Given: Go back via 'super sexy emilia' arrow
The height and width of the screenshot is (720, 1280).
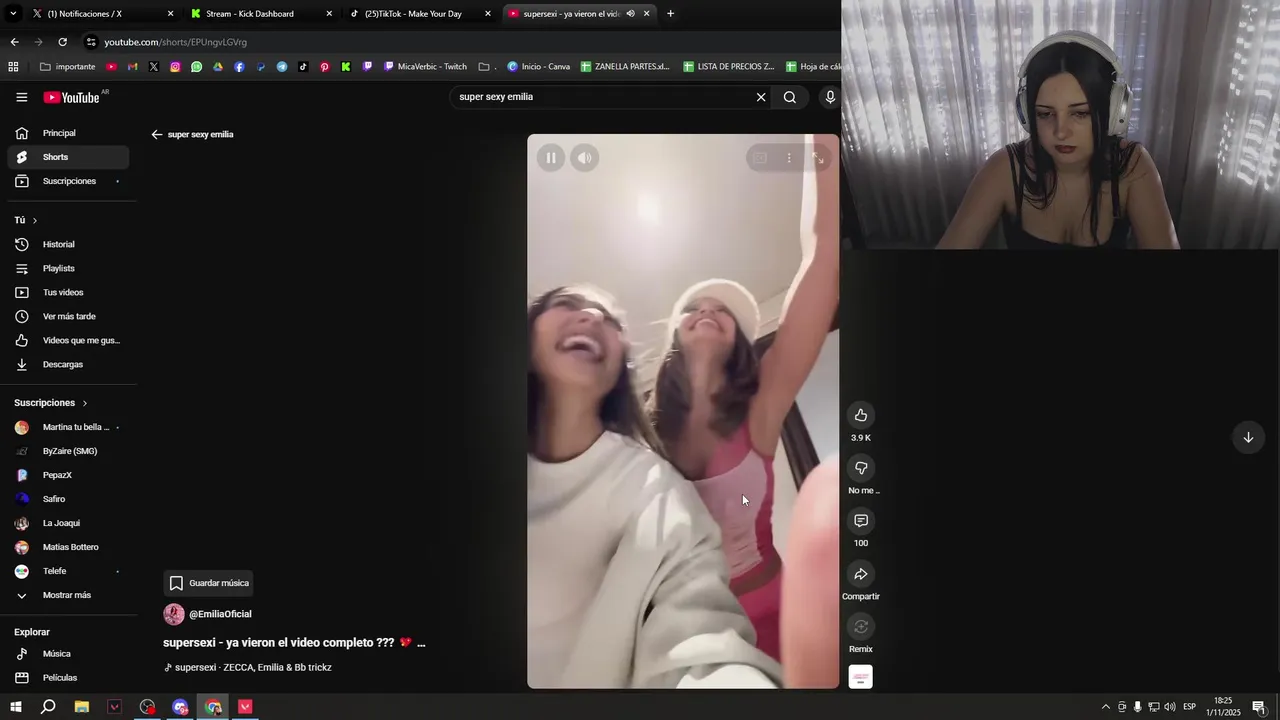Looking at the screenshot, I should tap(157, 134).
